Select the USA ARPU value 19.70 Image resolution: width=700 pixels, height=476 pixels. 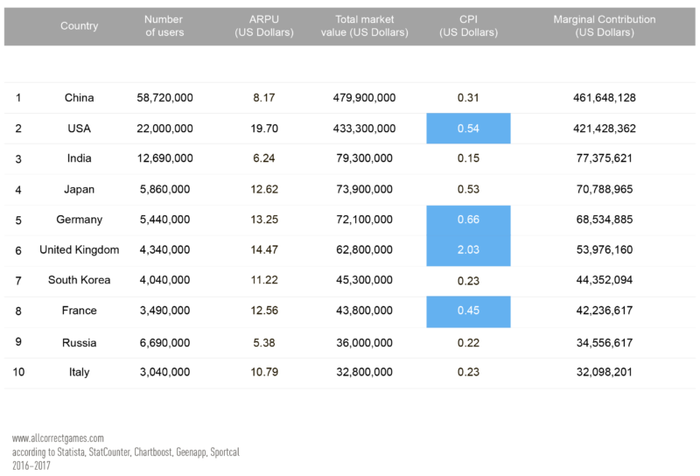click(264, 129)
